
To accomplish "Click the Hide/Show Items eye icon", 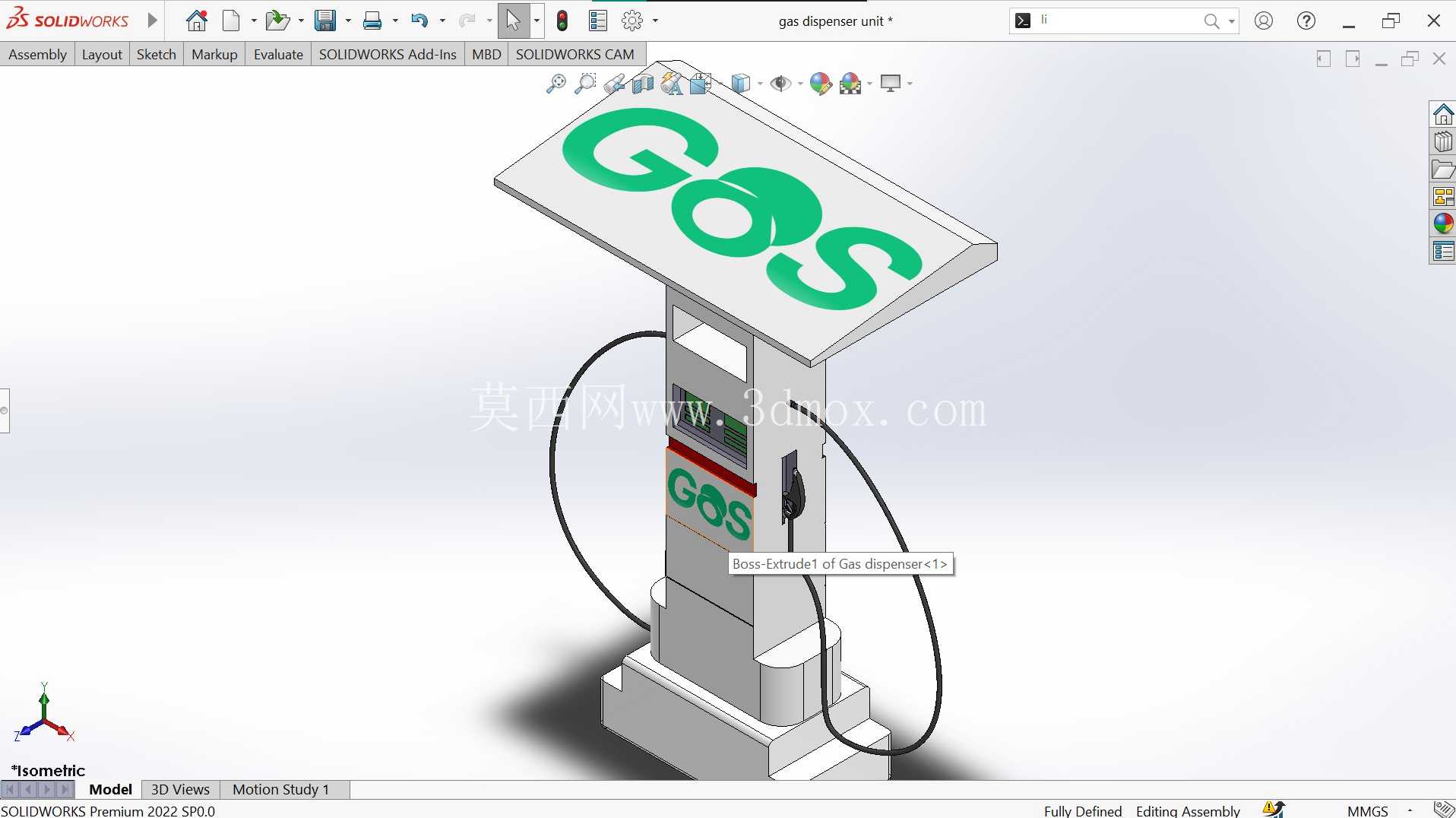I will pos(780,84).
